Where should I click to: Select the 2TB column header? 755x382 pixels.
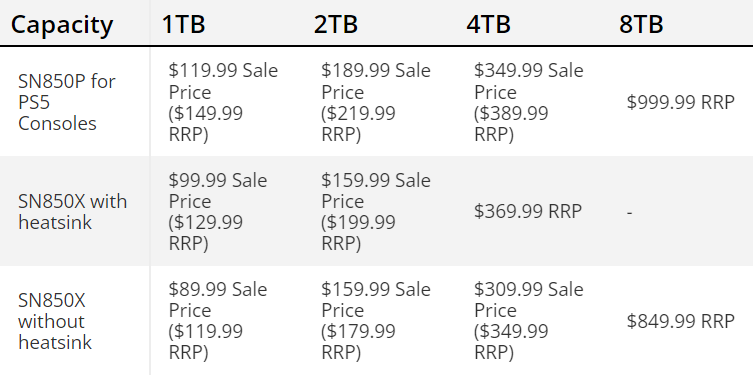pyautogui.click(x=336, y=24)
